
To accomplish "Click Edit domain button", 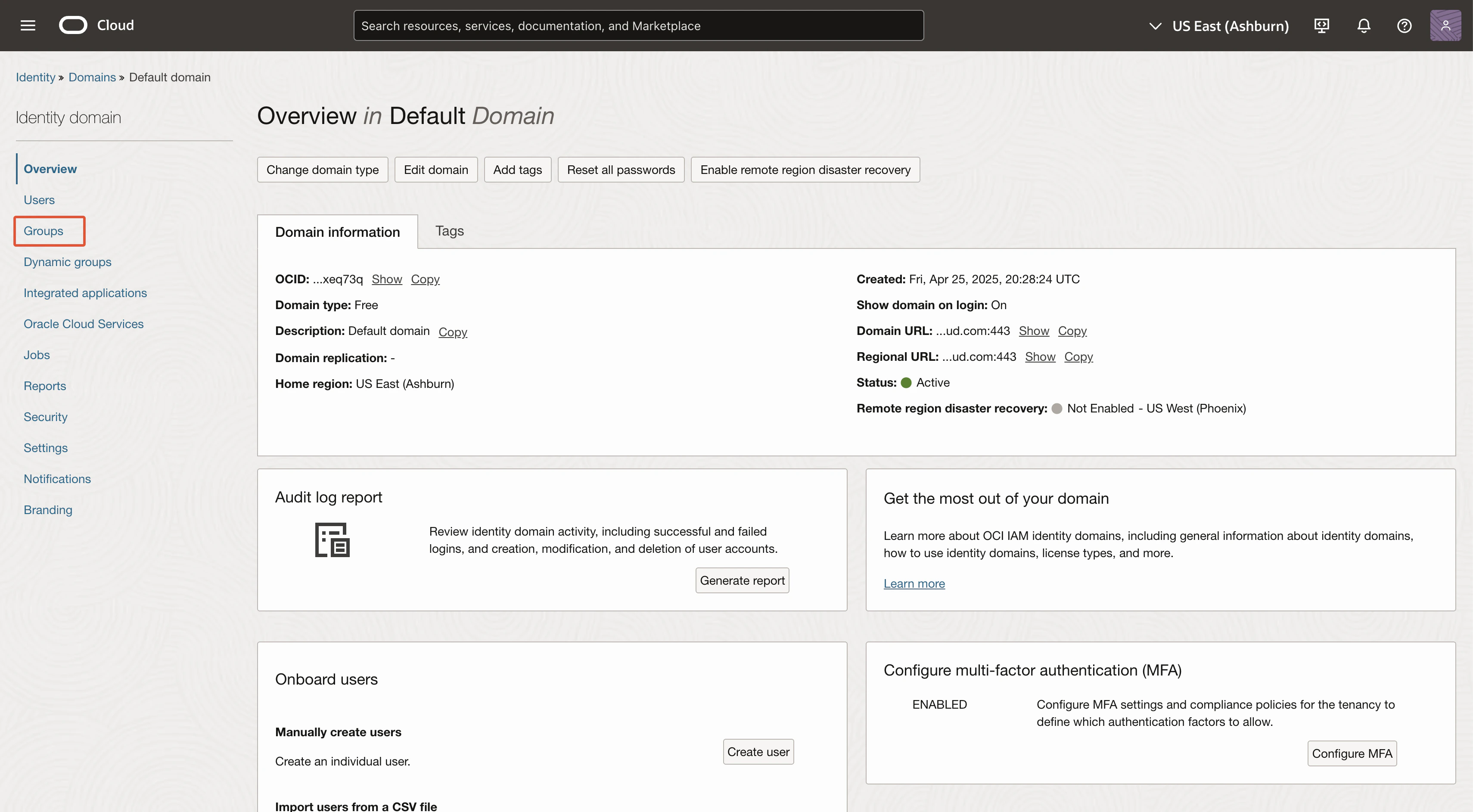I will [436, 170].
